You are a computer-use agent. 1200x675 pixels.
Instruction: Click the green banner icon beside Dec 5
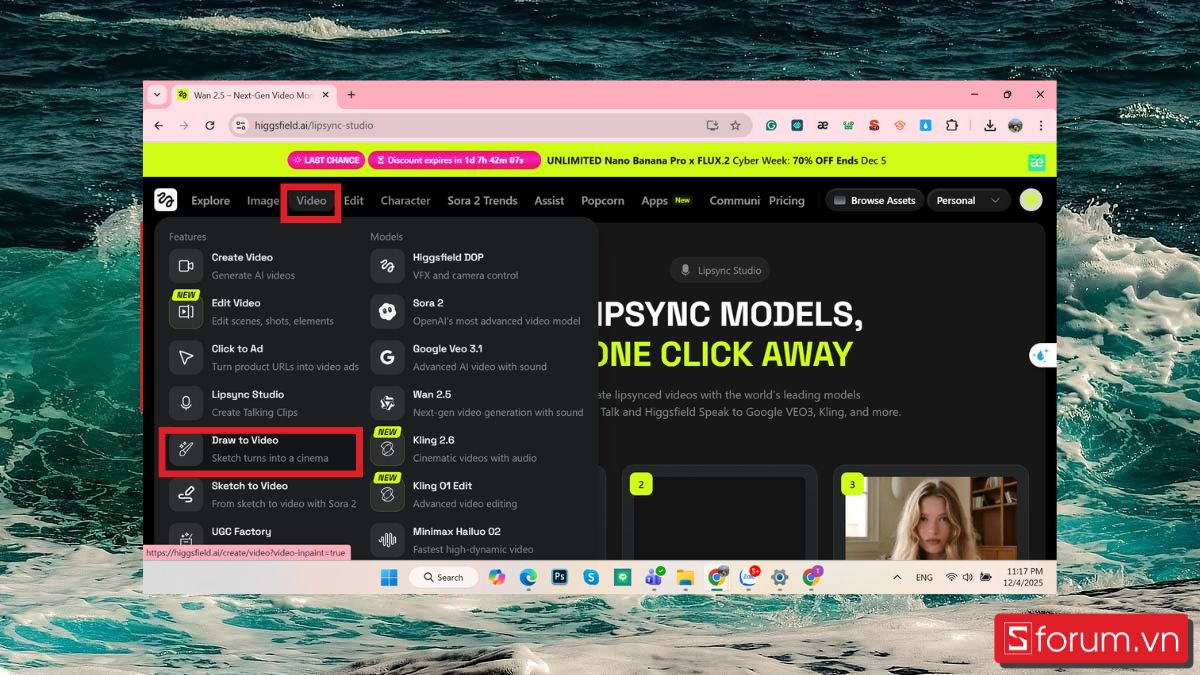[x=1037, y=161]
